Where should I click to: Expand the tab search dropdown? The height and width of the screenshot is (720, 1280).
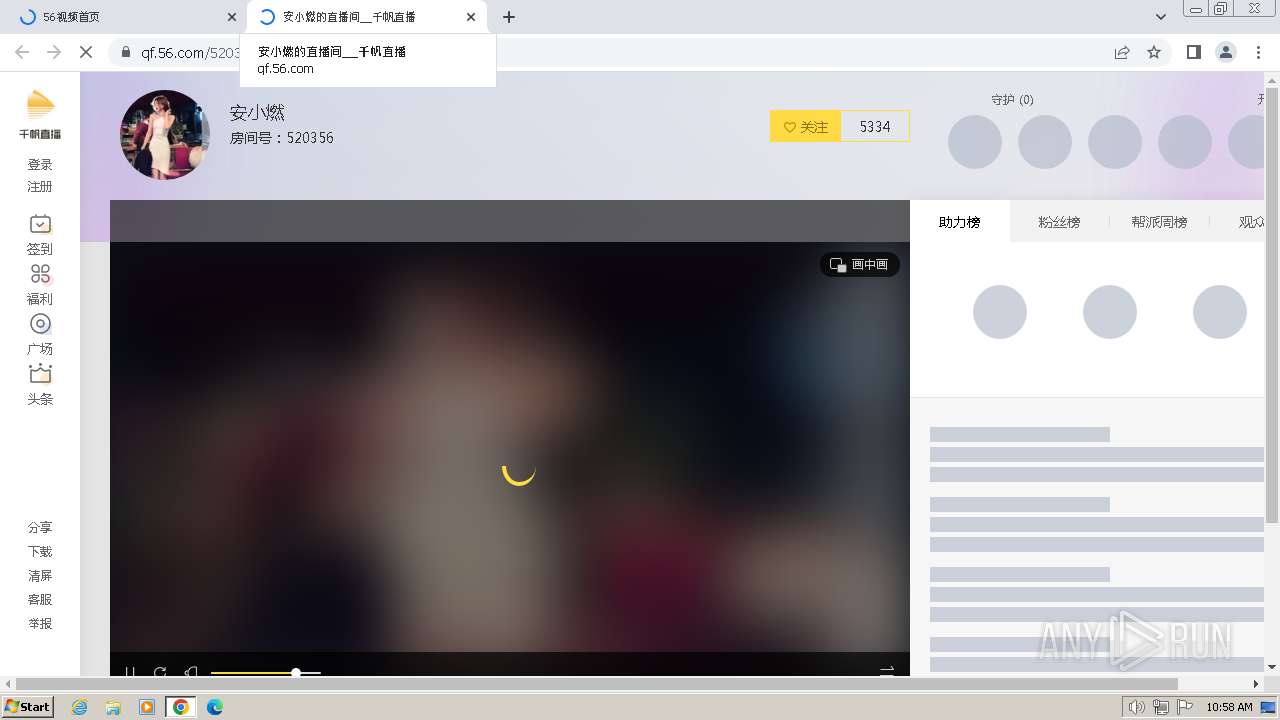coord(1161,17)
